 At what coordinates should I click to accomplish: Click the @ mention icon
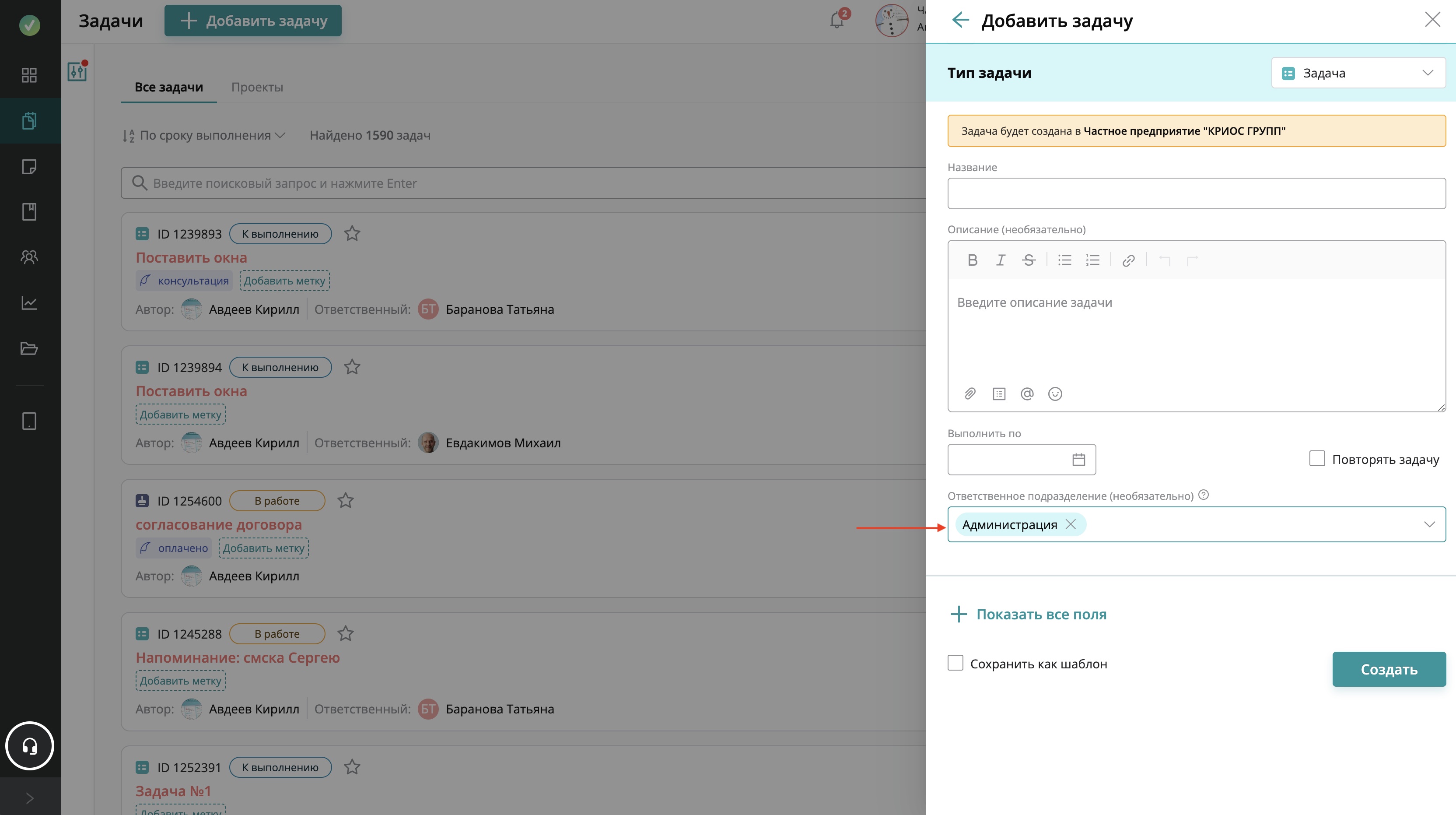point(1027,393)
